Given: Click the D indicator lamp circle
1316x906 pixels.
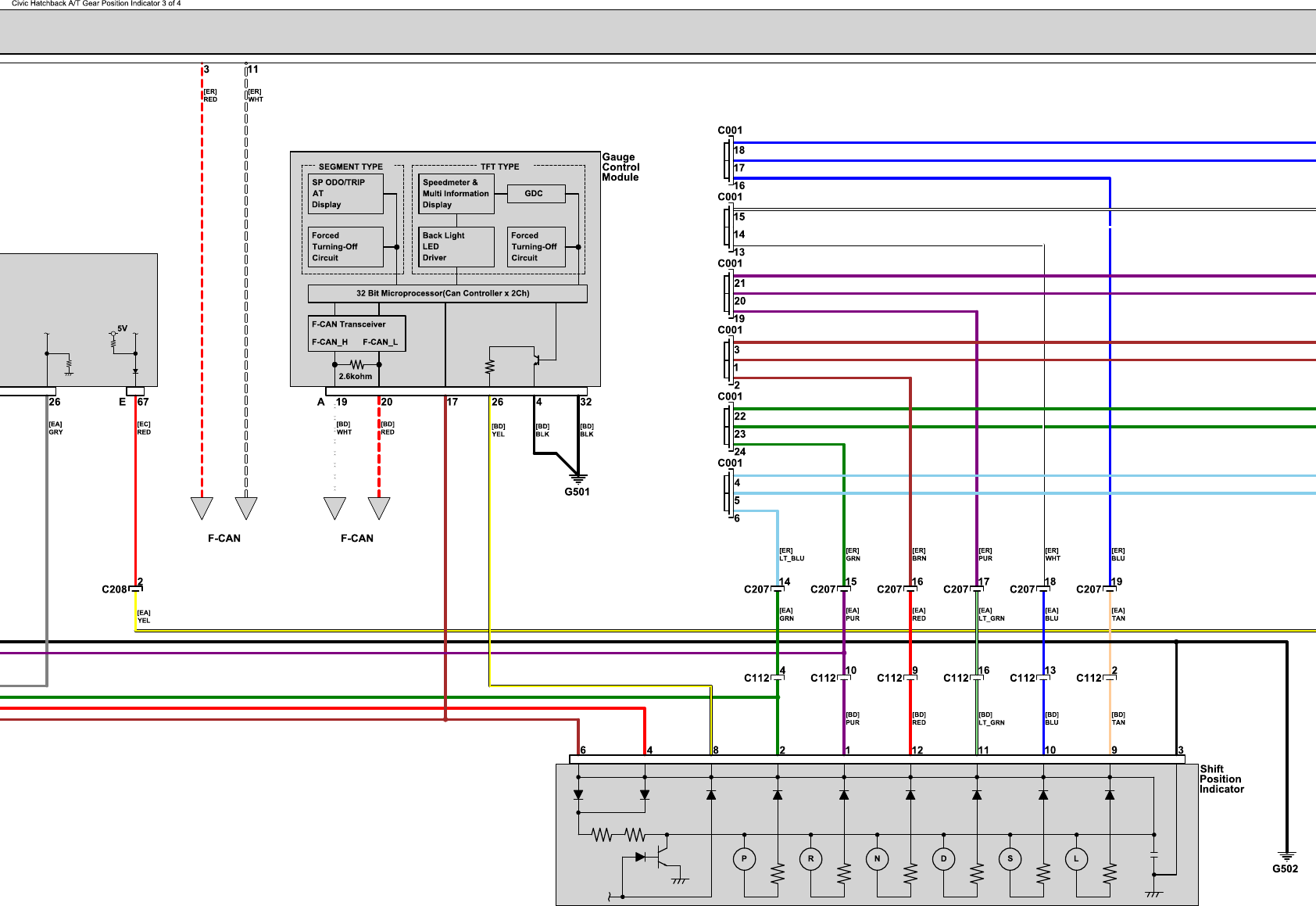Looking at the screenshot, I should (943, 859).
